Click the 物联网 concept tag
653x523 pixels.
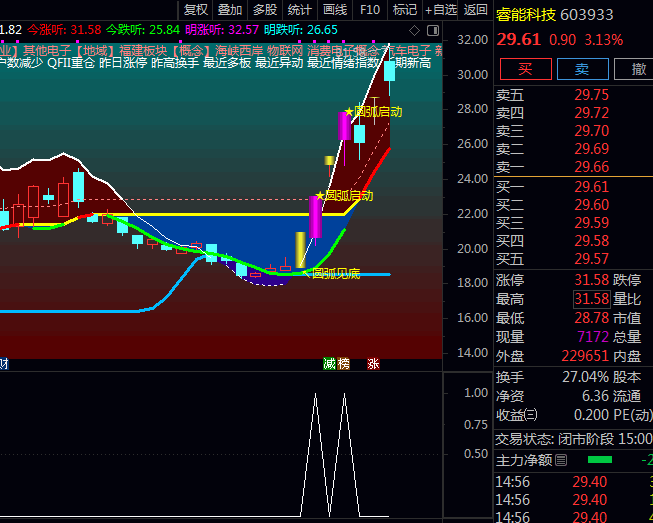coord(285,51)
